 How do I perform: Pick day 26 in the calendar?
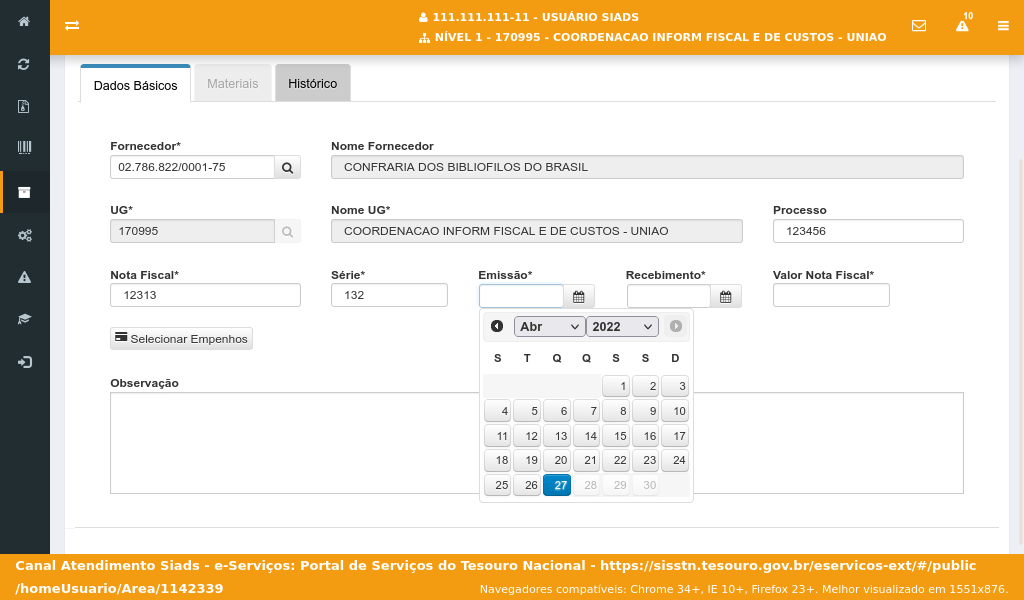click(x=527, y=485)
